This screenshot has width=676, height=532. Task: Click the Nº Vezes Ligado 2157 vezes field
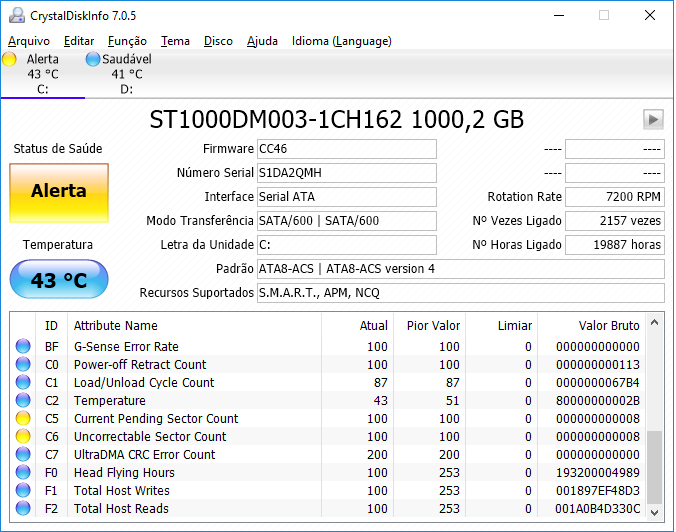pyautogui.click(x=614, y=221)
